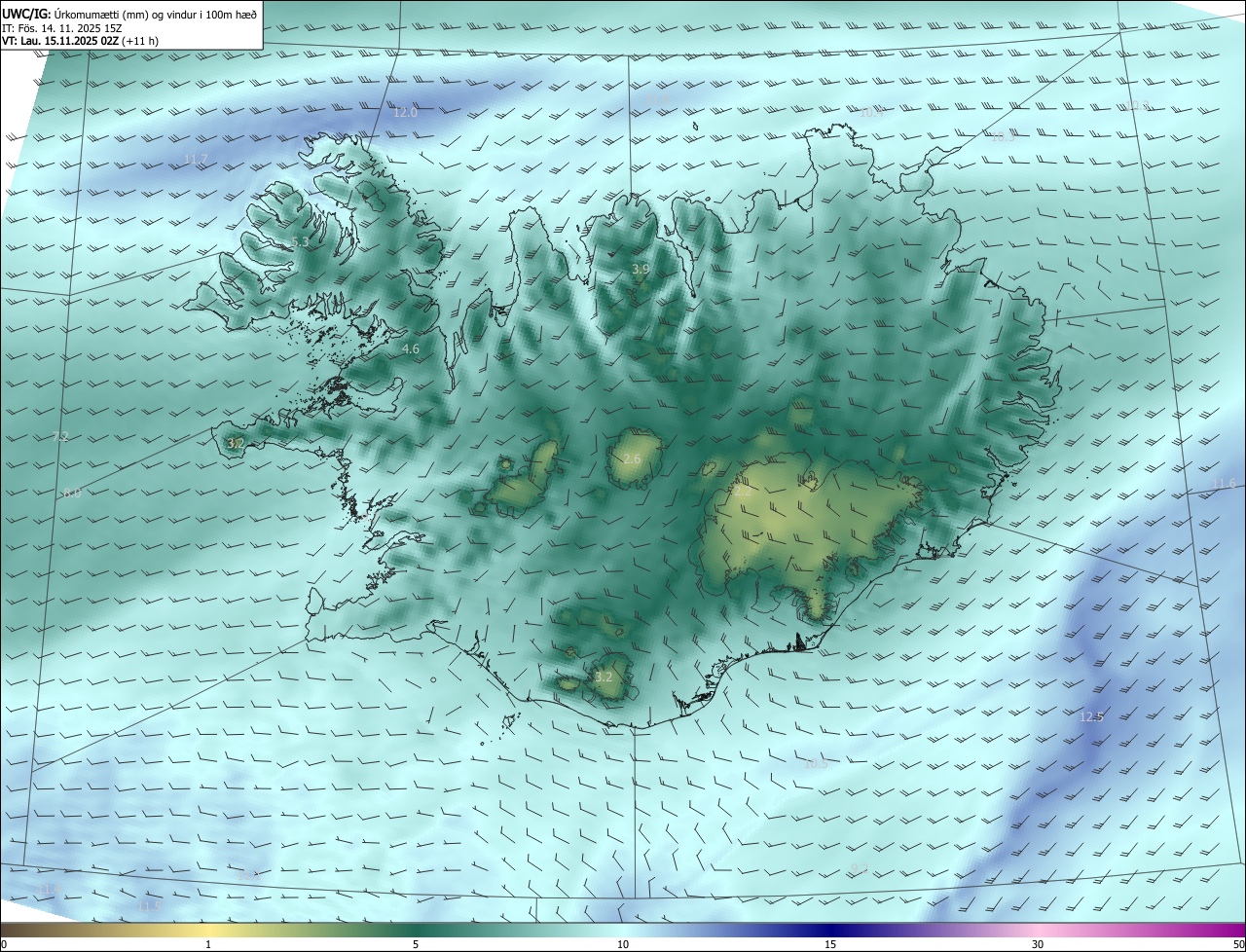Click the 12.5 value in the southeast

(x=1091, y=717)
